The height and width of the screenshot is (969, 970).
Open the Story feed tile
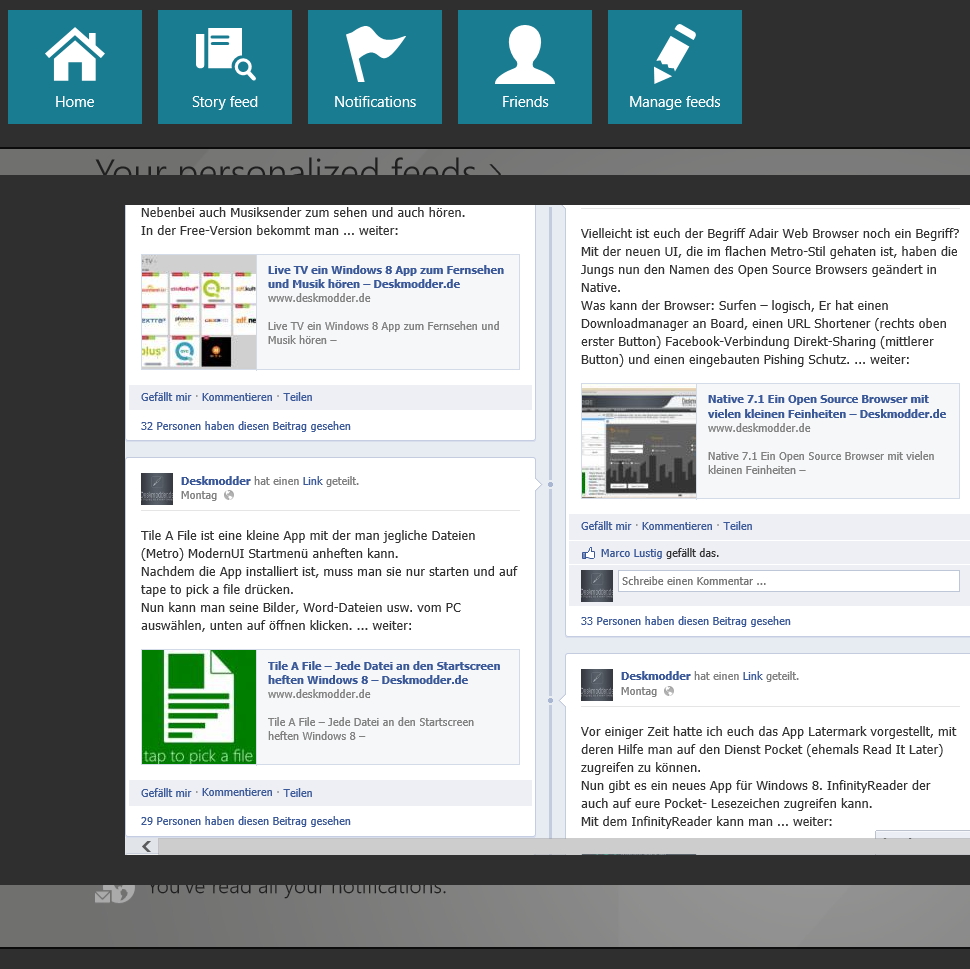pos(225,67)
